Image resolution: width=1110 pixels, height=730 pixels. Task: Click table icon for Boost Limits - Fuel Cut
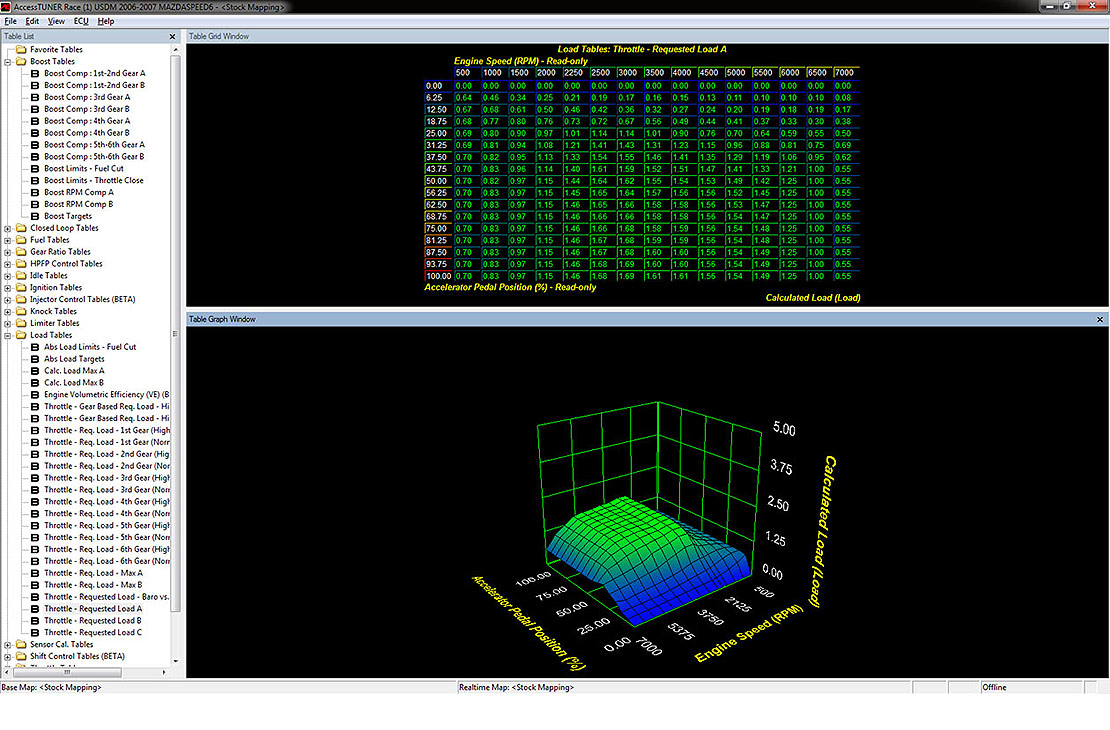pyautogui.click(x=35, y=169)
